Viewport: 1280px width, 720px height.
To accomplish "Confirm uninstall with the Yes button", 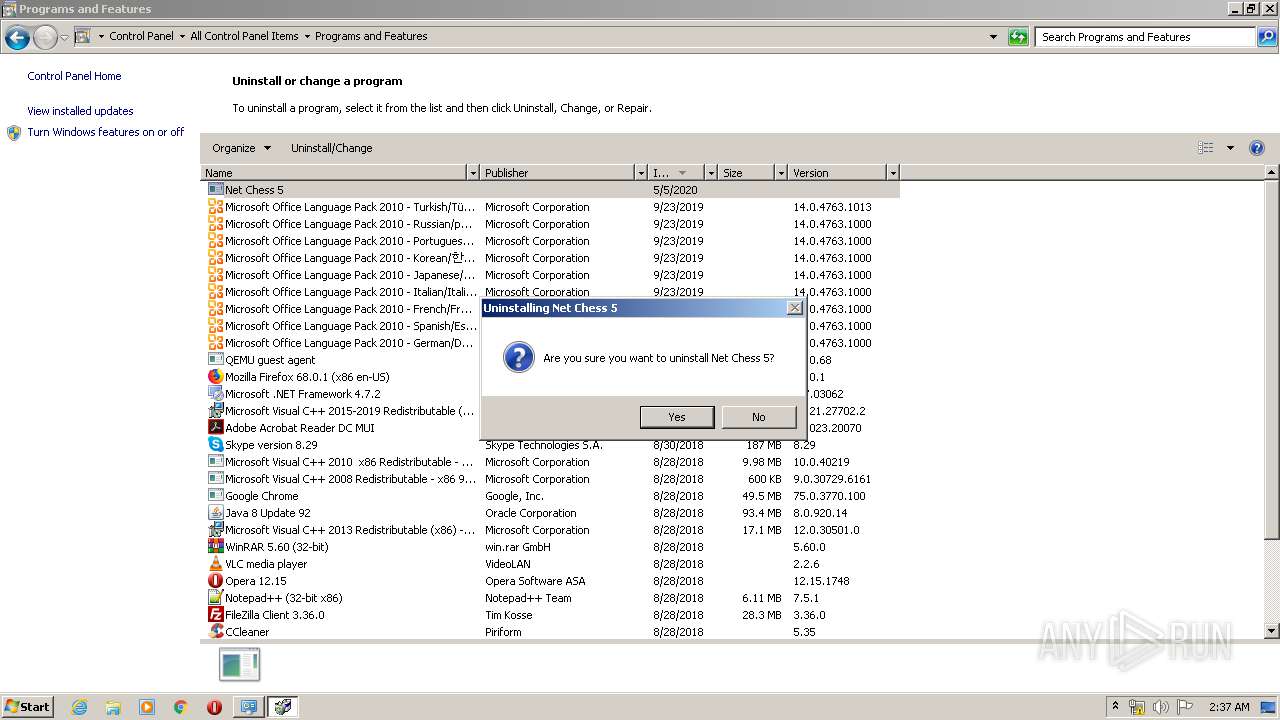I will [677, 417].
